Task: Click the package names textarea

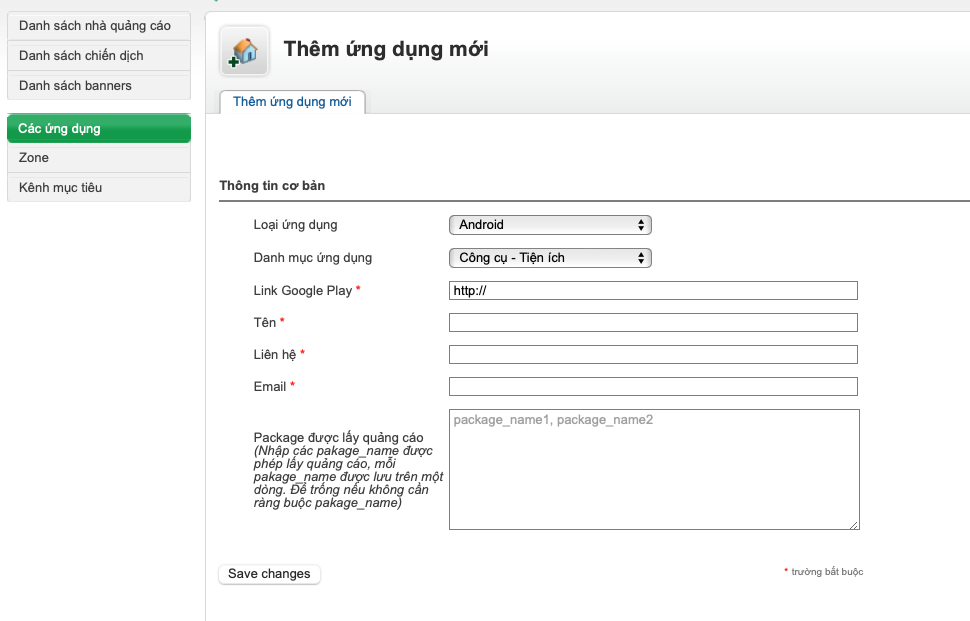Action: tap(654, 469)
